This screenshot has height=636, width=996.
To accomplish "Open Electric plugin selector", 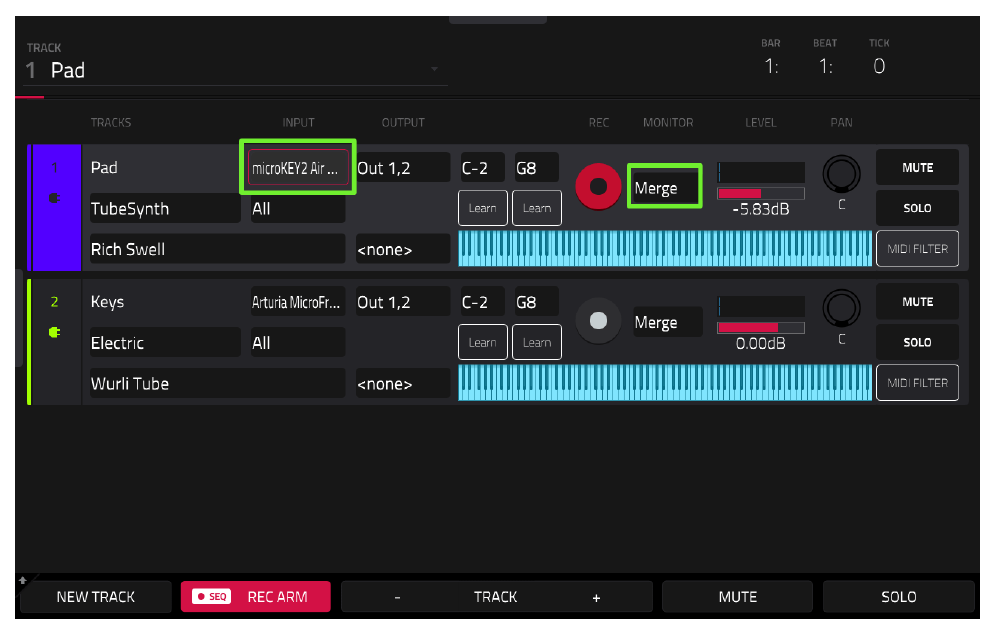I will tap(165, 343).
